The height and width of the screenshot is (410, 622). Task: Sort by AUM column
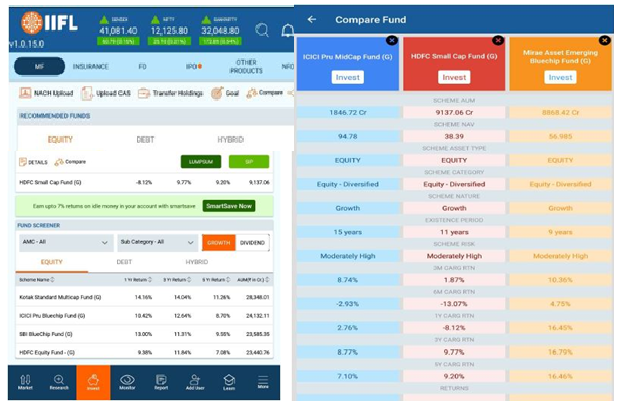click(x=253, y=280)
